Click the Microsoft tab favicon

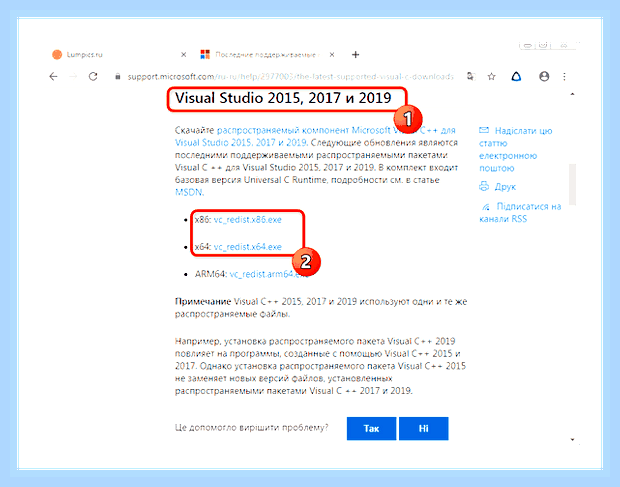pyautogui.click(x=205, y=55)
